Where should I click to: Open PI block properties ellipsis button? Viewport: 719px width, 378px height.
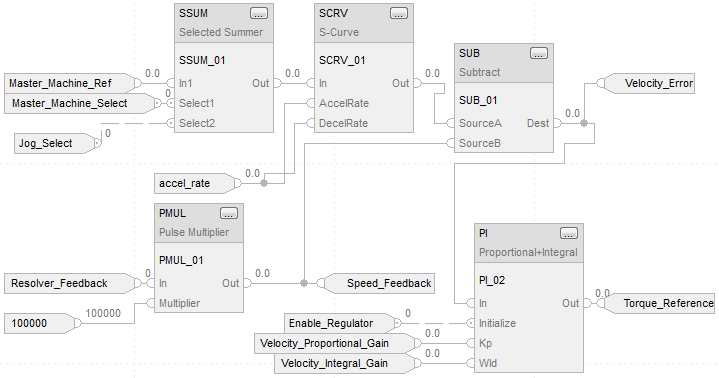pos(569,234)
